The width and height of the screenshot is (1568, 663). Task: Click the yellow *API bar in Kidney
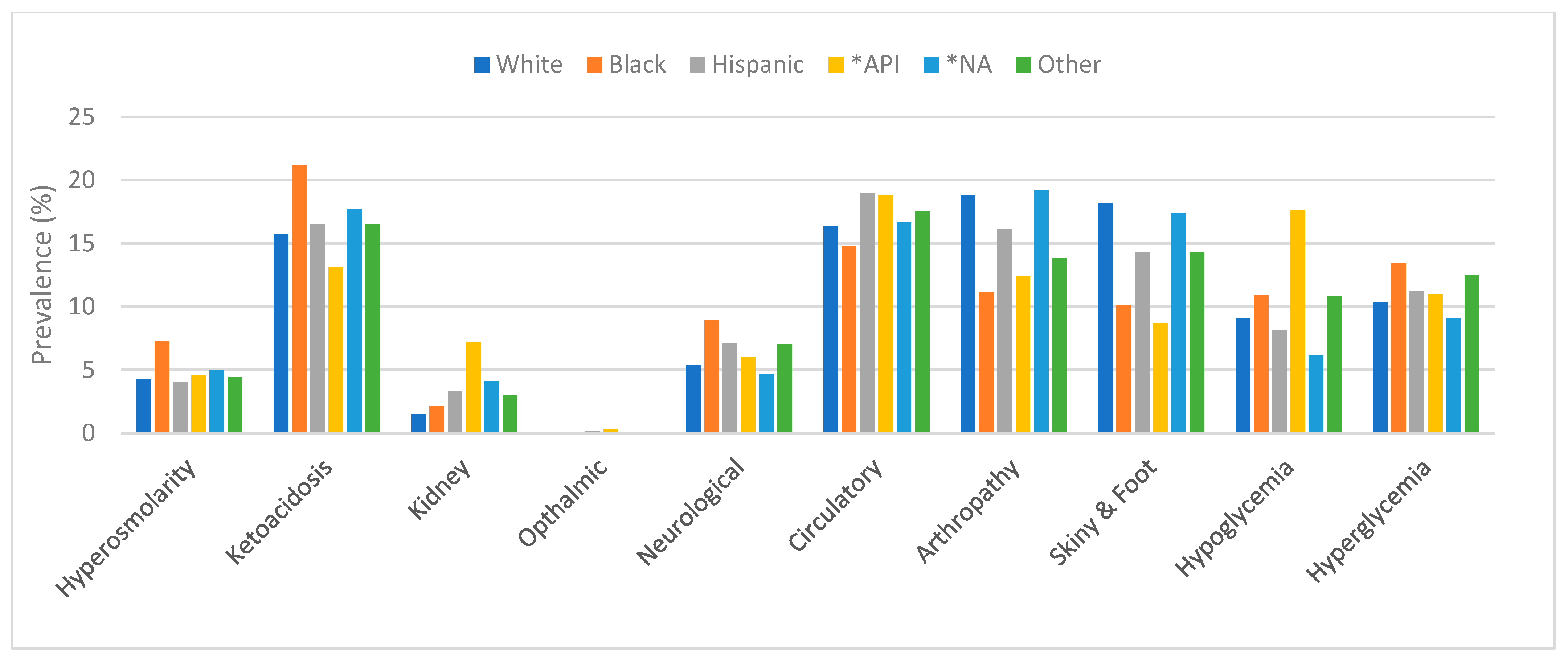coord(474,387)
